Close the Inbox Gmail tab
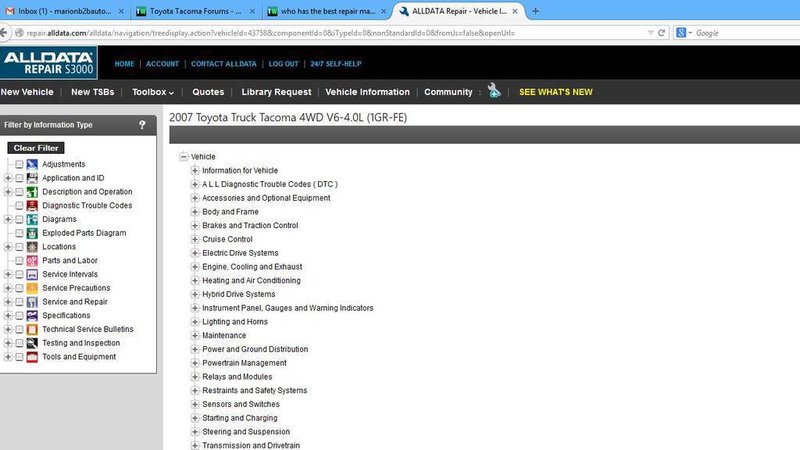Screen dimensions: 800x450 click(x=121, y=11)
